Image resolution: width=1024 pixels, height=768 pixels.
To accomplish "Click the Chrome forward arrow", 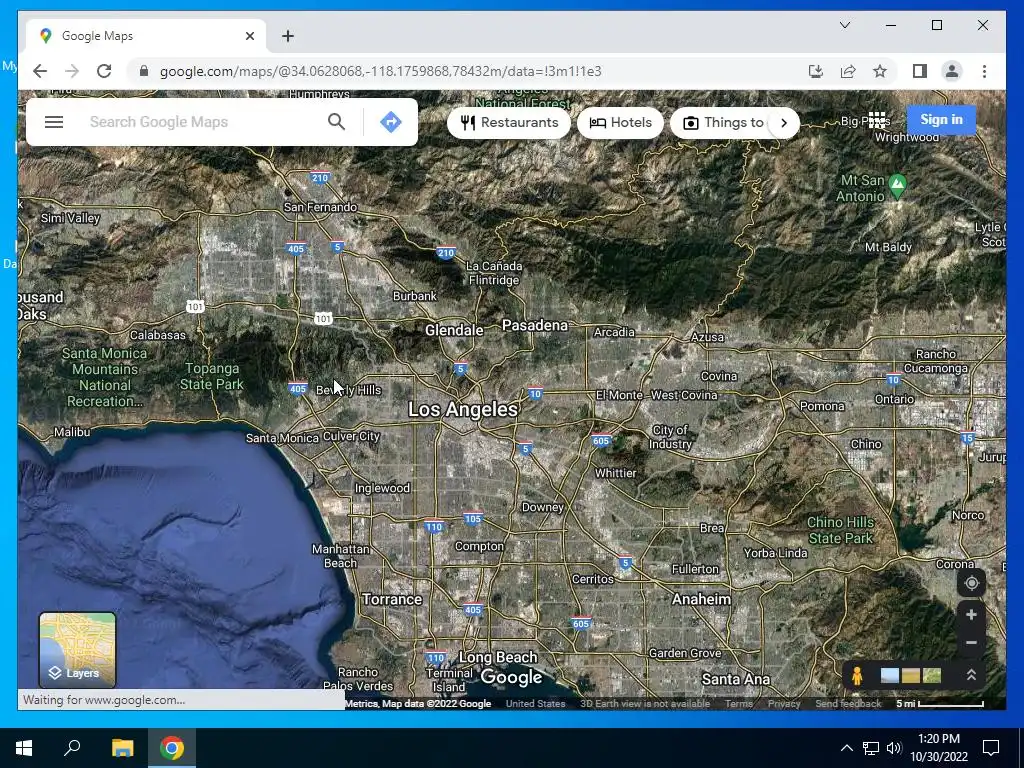I will click(72, 71).
